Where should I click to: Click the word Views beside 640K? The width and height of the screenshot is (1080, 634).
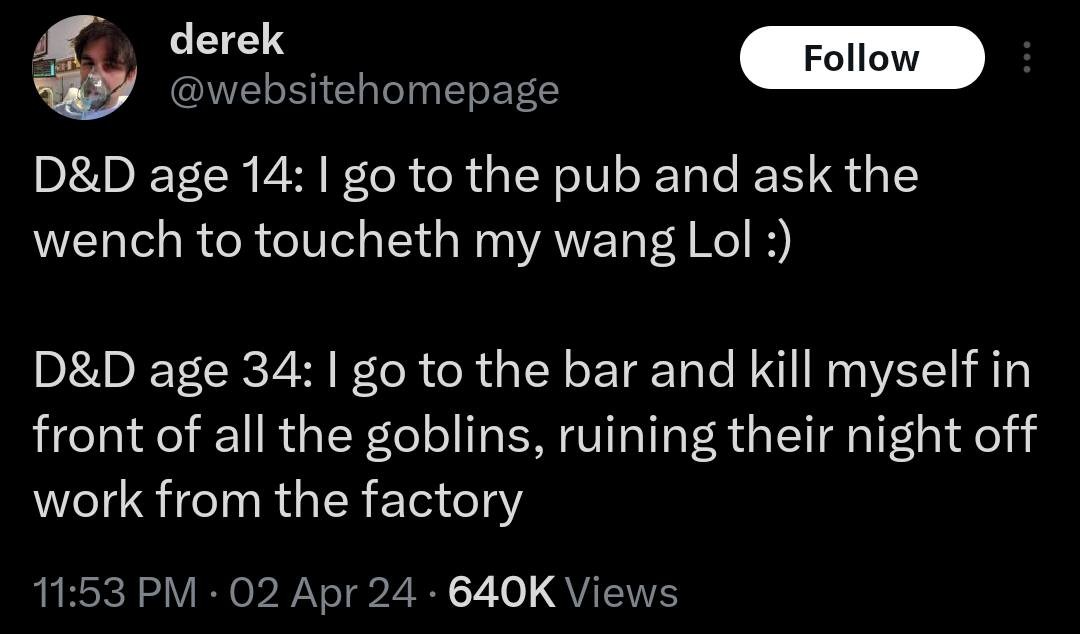click(621, 593)
